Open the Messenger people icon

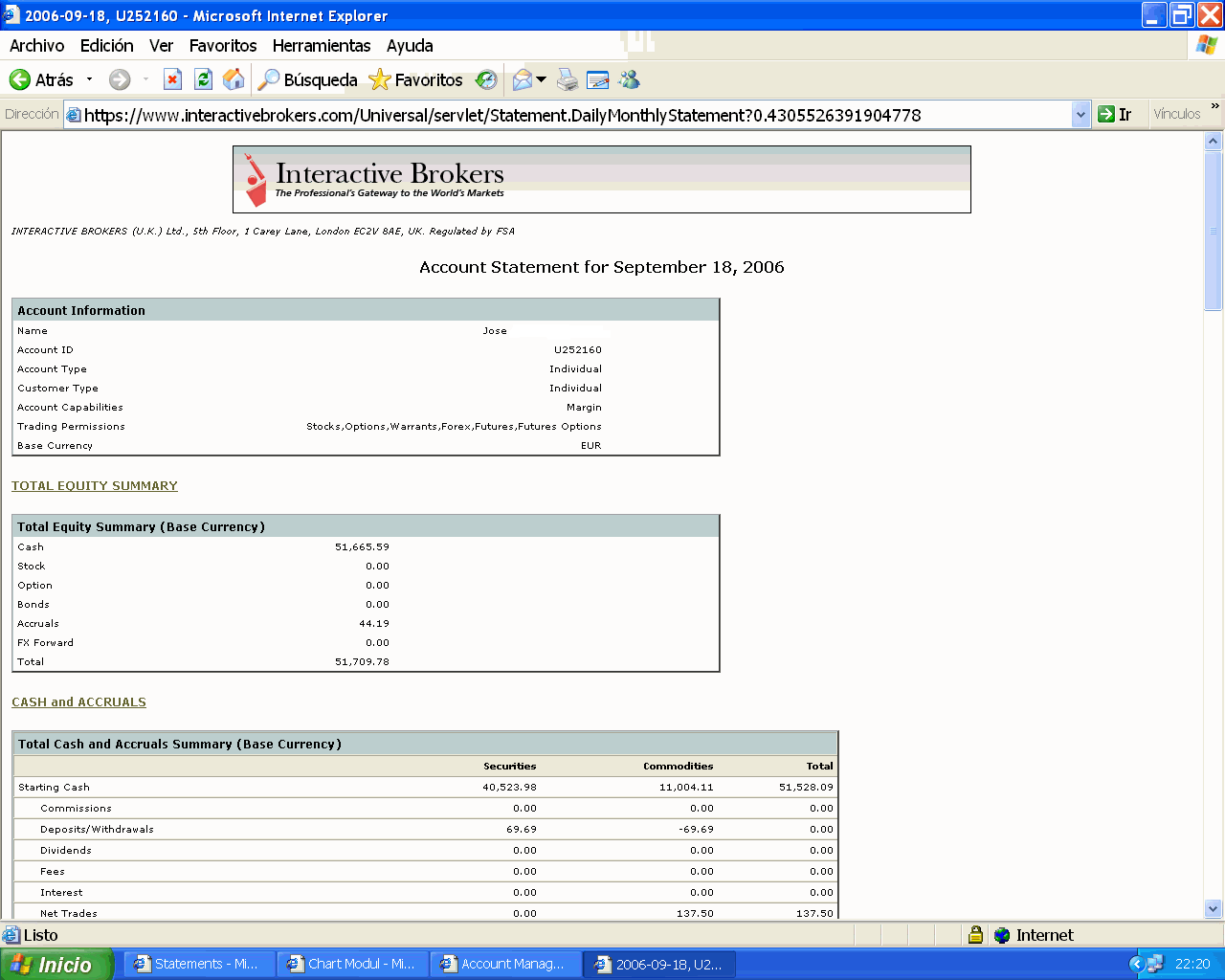point(629,79)
